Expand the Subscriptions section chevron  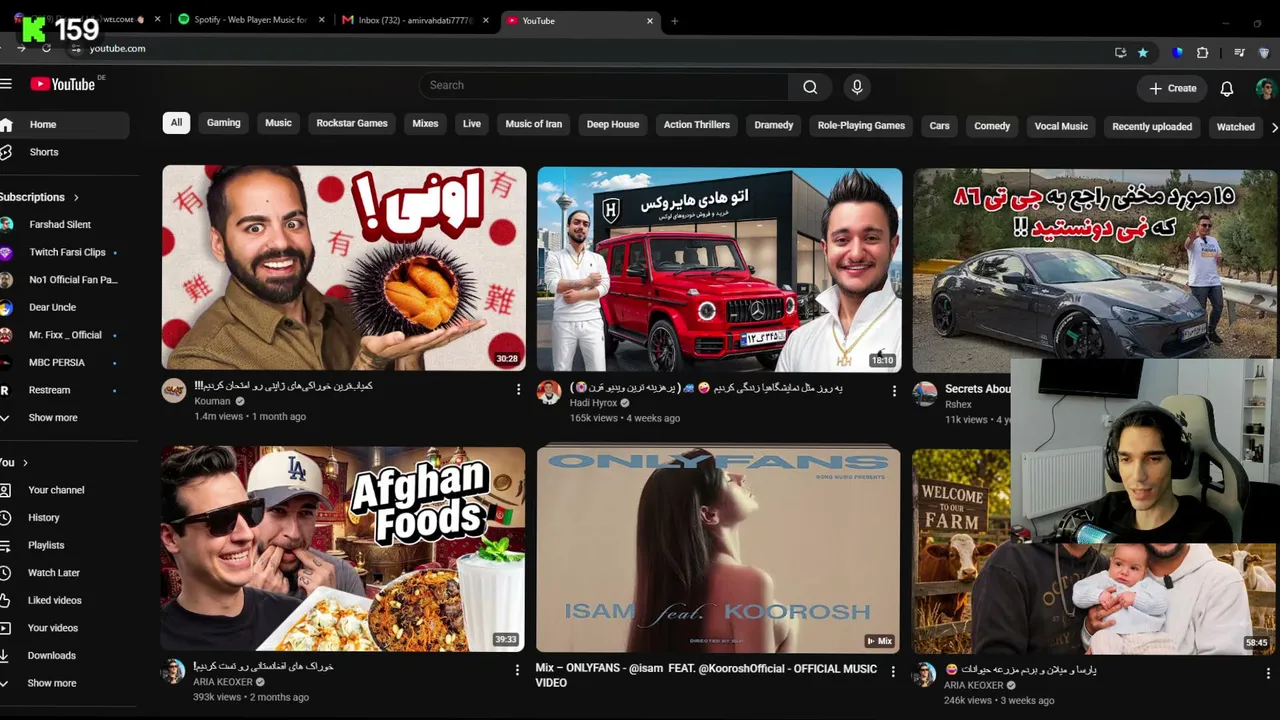(x=76, y=198)
